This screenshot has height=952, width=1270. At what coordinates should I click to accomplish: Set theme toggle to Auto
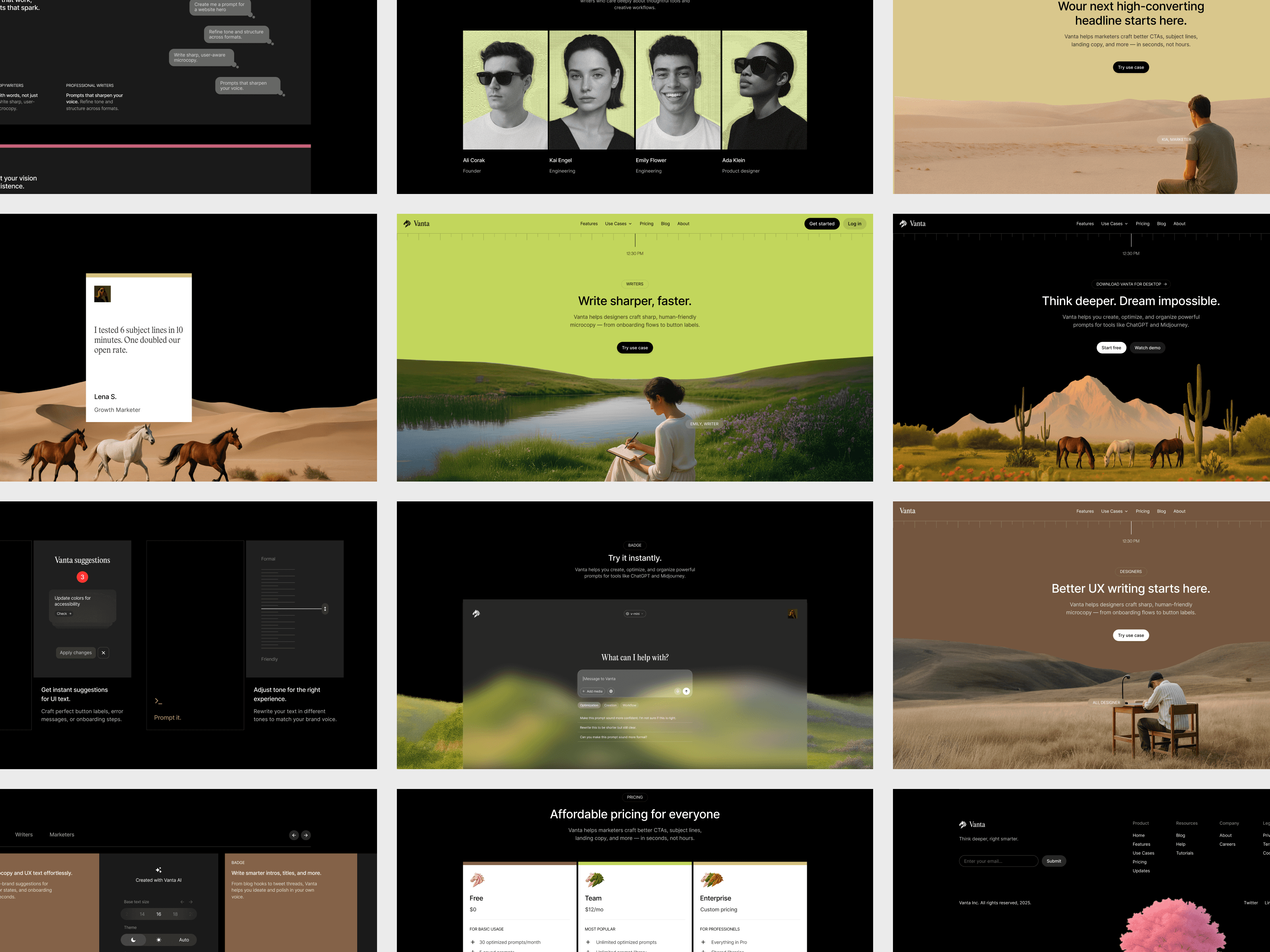[x=184, y=940]
